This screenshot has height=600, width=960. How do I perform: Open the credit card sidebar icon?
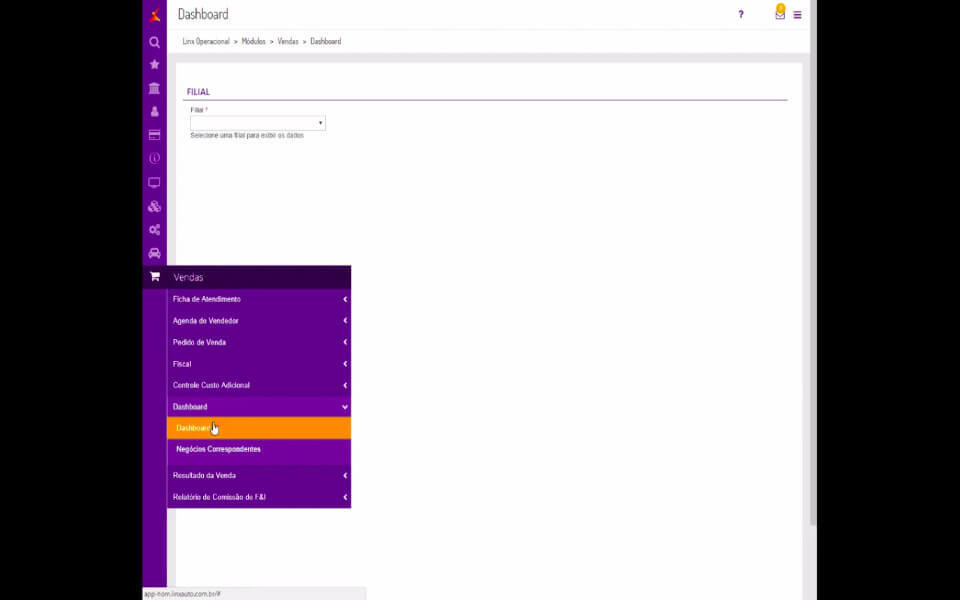click(154, 135)
